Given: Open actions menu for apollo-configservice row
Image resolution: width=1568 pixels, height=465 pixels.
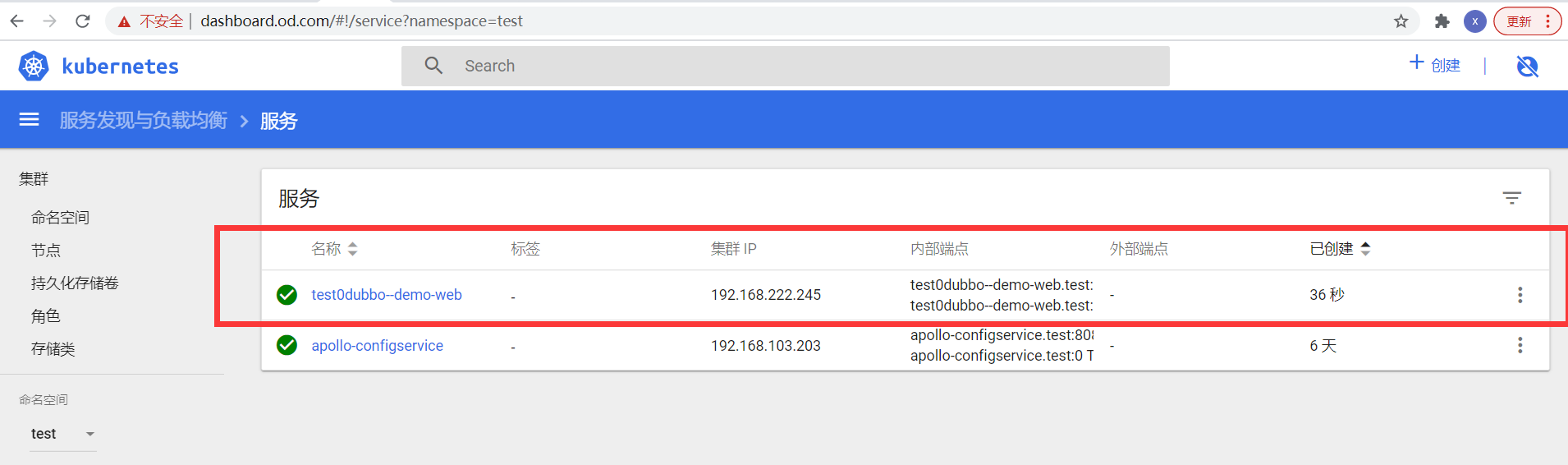Looking at the screenshot, I should pyautogui.click(x=1520, y=346).
